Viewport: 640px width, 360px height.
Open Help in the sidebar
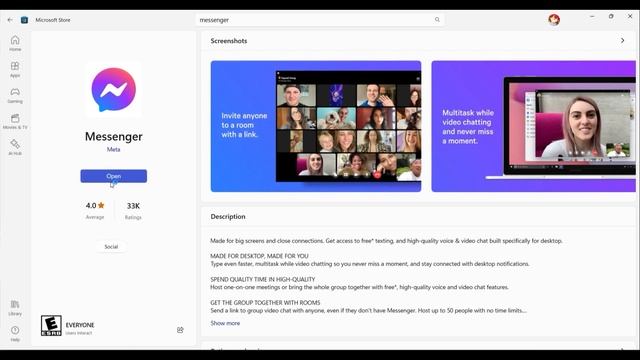(x=15, y=334)
